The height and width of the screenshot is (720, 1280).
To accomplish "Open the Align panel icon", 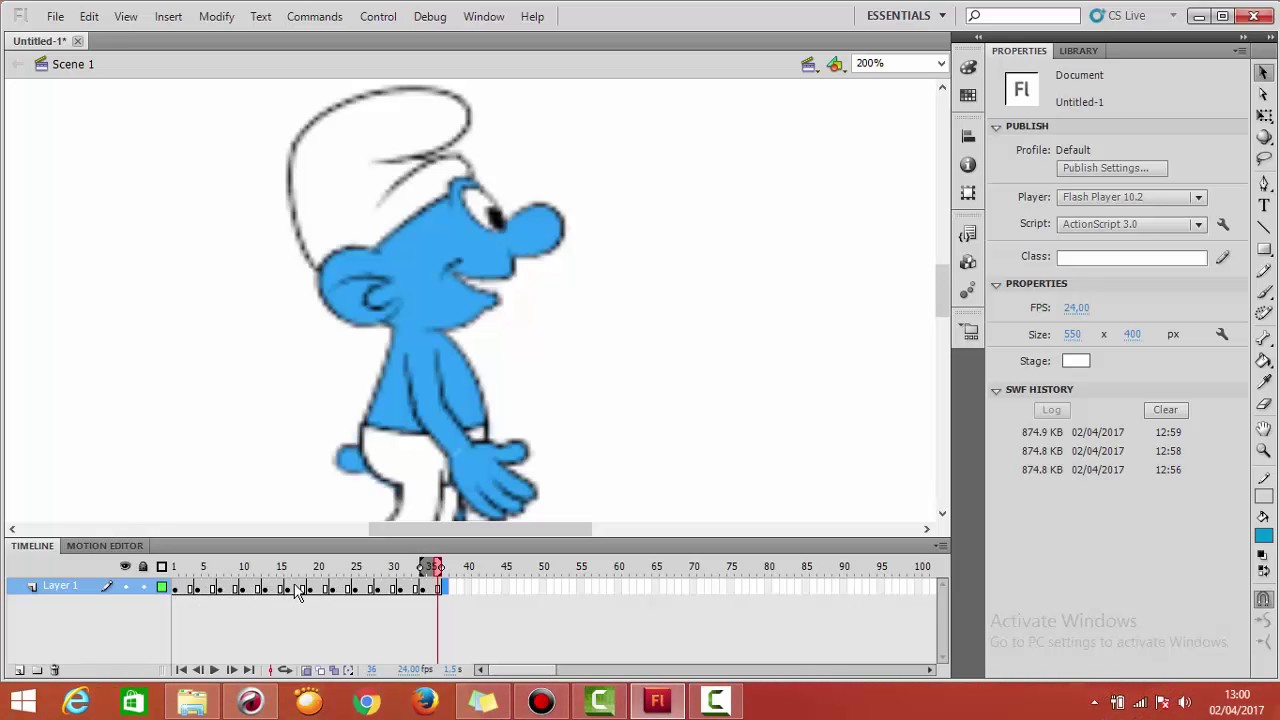I will tap(968, 136).
